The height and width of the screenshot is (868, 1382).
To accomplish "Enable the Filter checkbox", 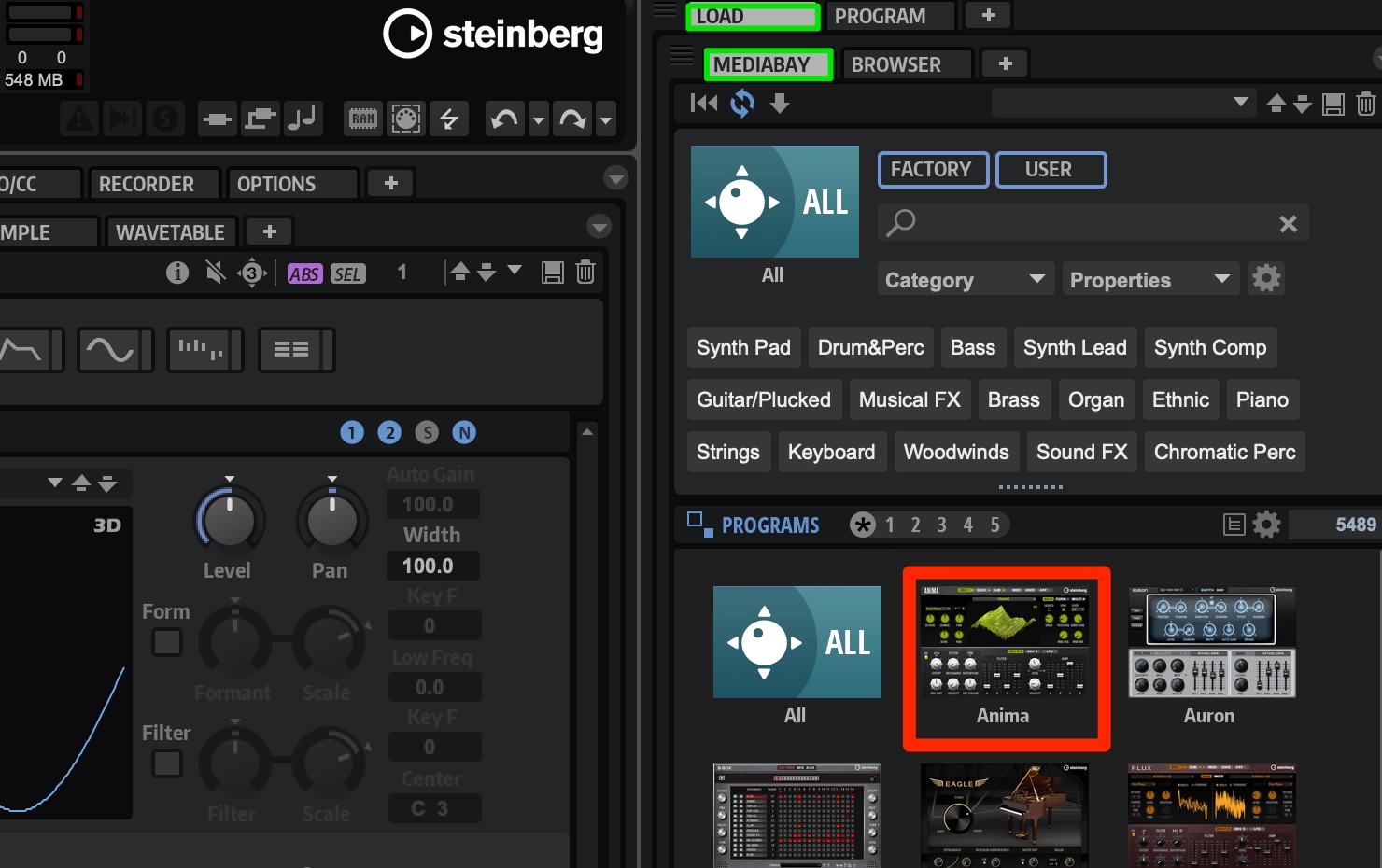I will tap(167, 763).
